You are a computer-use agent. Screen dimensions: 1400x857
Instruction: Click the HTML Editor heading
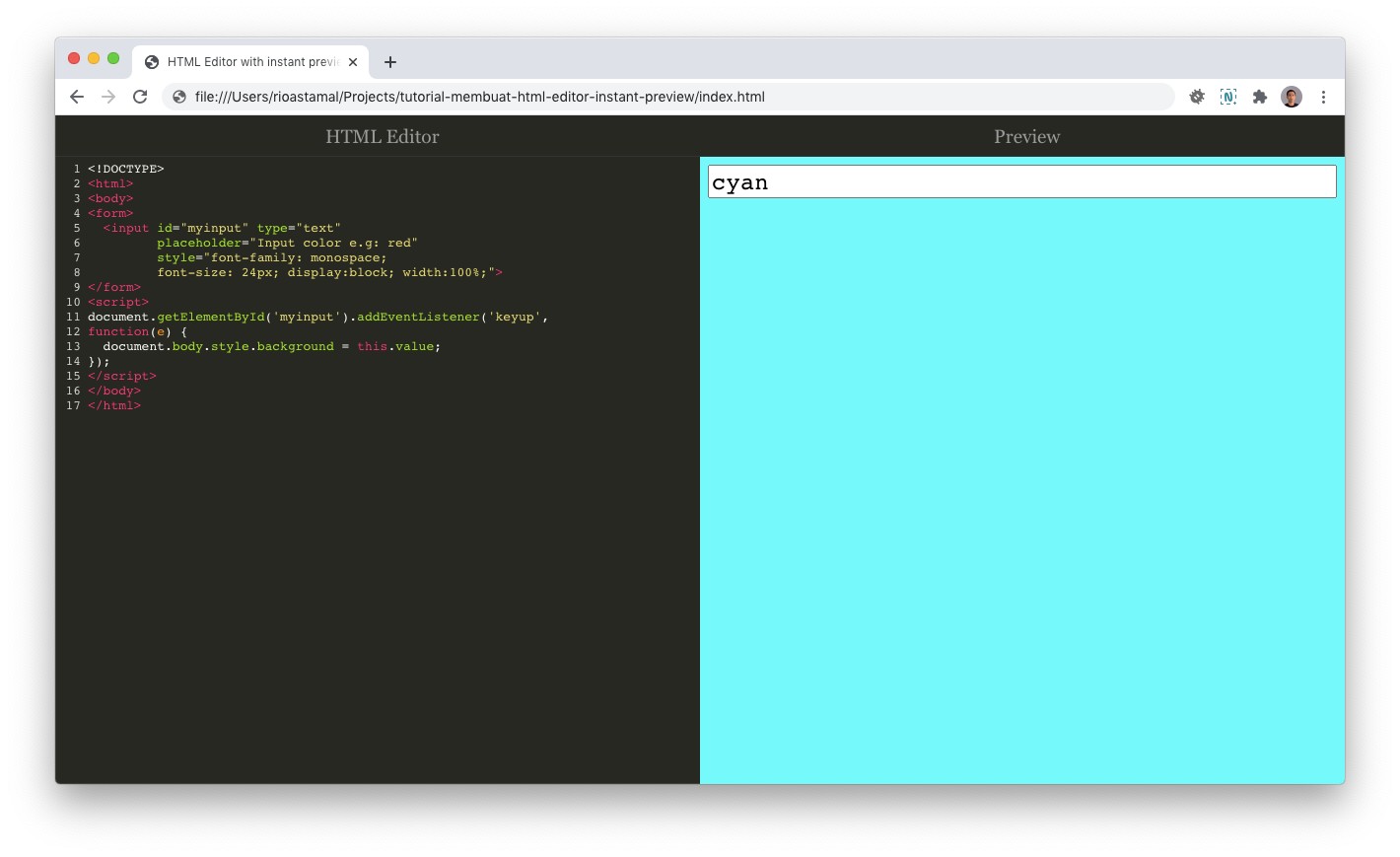(383, 137)
